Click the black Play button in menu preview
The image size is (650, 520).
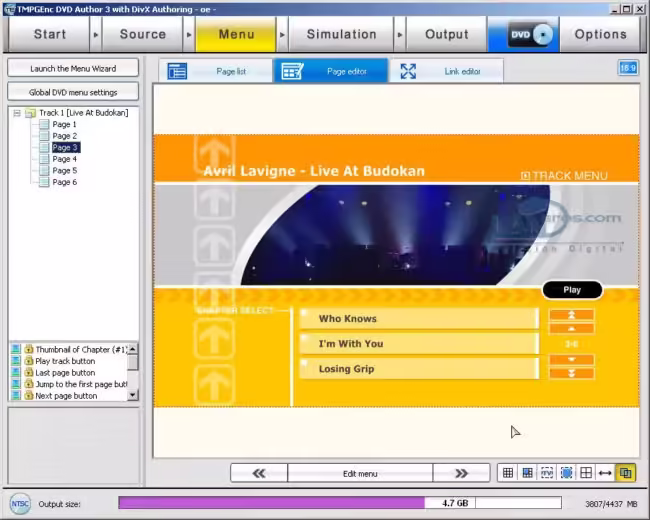pyautogui.click(x=572, y=290)
